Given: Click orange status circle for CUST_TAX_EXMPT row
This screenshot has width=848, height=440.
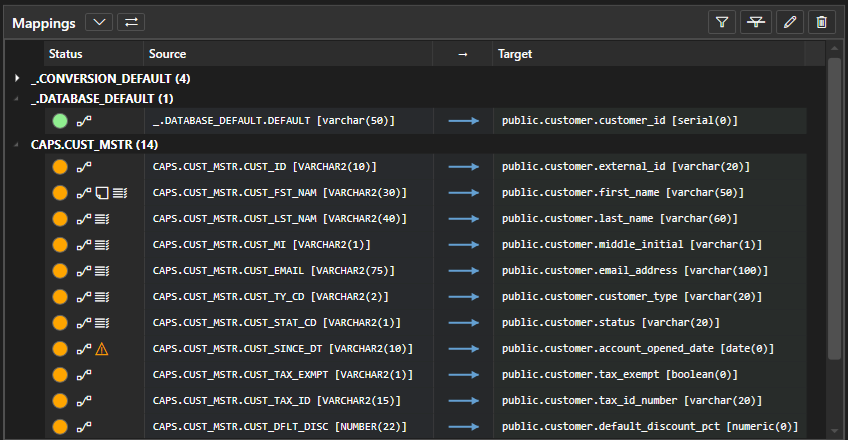Looking at the screenshot, I should point(60,375).
